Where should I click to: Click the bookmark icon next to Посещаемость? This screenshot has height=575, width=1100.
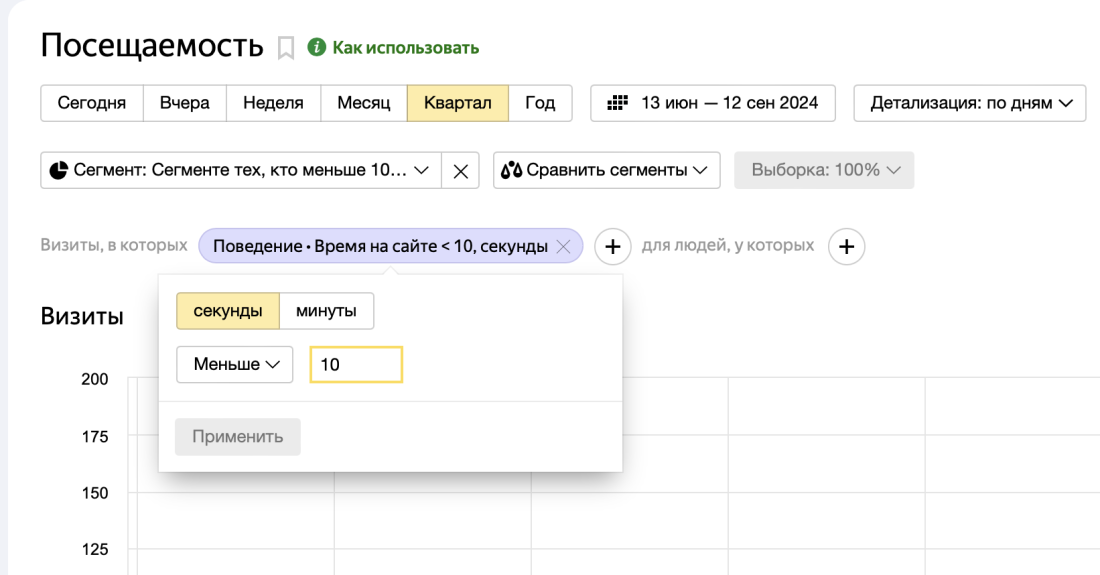[x=286, y=48]
